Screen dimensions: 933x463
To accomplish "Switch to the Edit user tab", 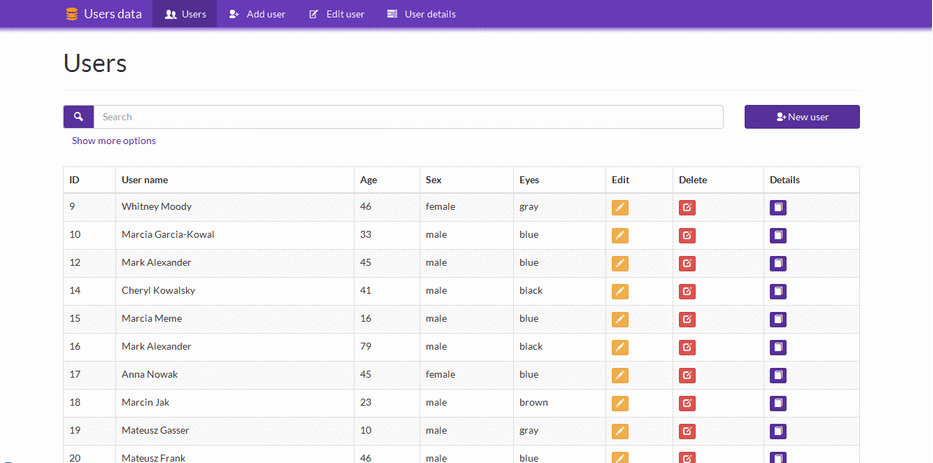I will pos(337,14).
